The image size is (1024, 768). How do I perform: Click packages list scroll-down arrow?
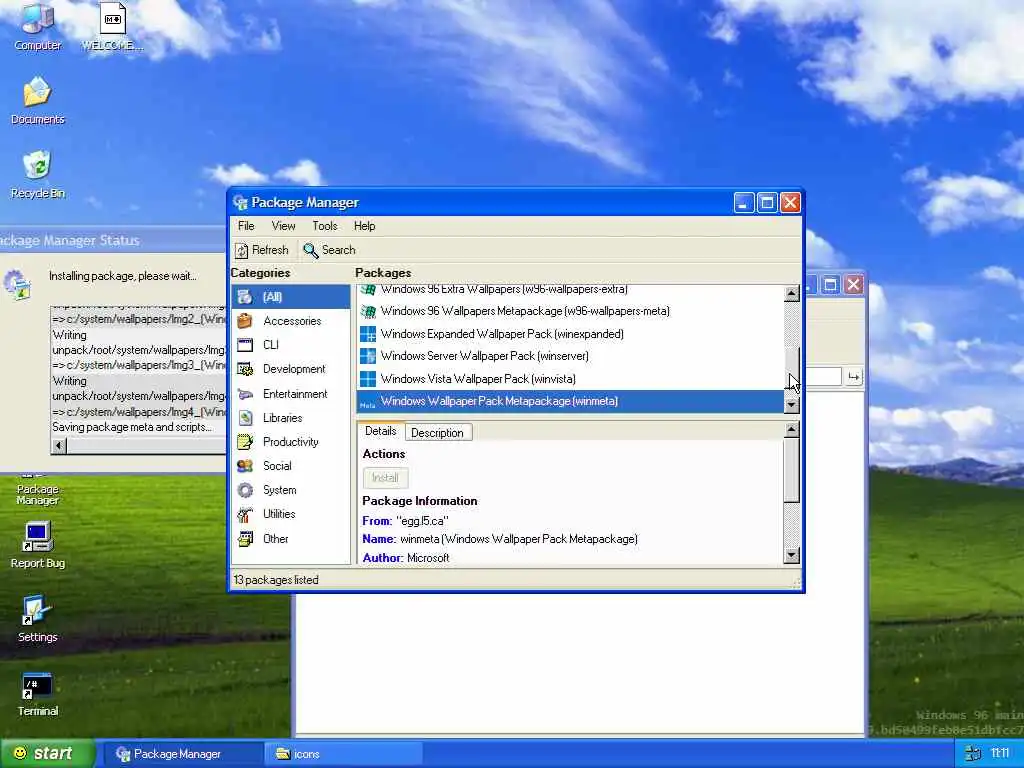[792, 404]
